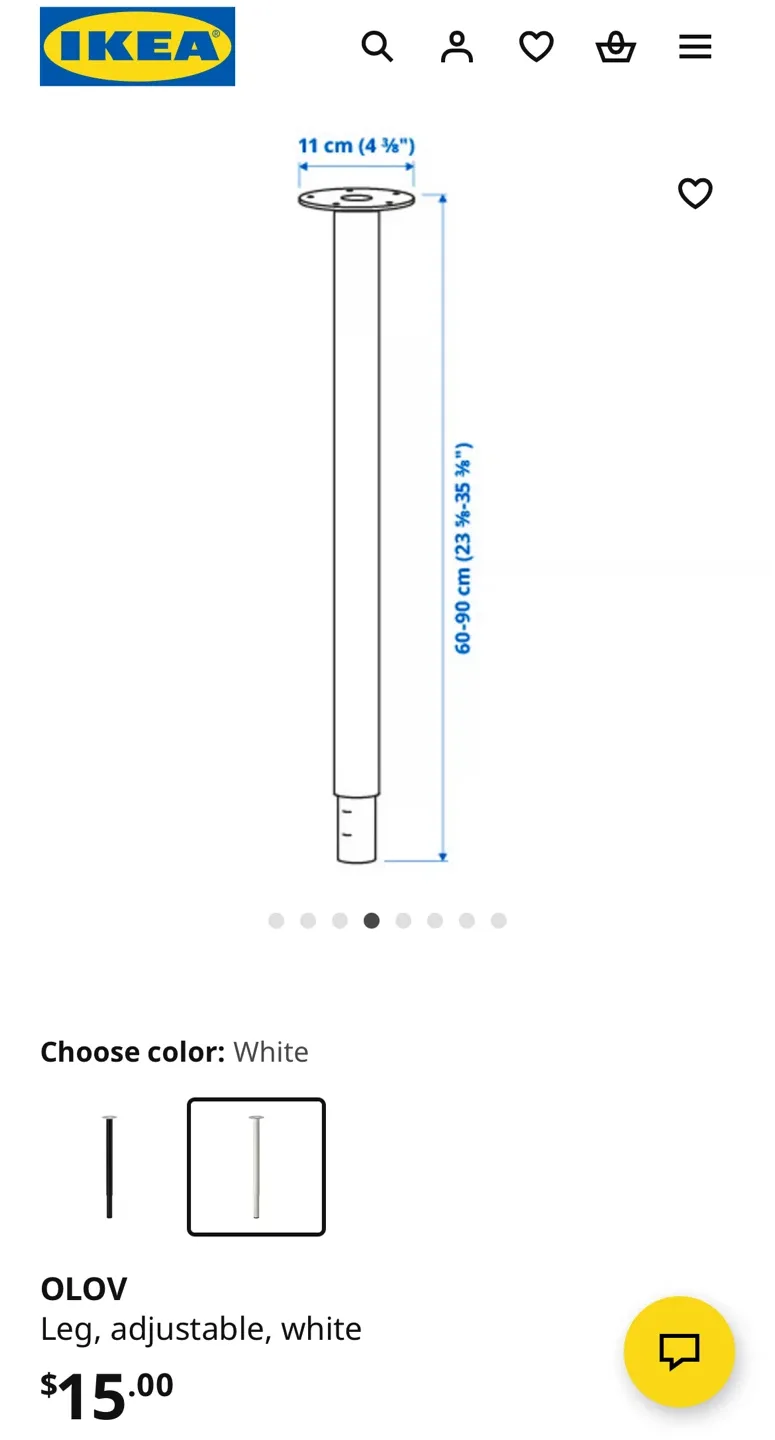Select the black leg color option

click(x=108, y=1167)
